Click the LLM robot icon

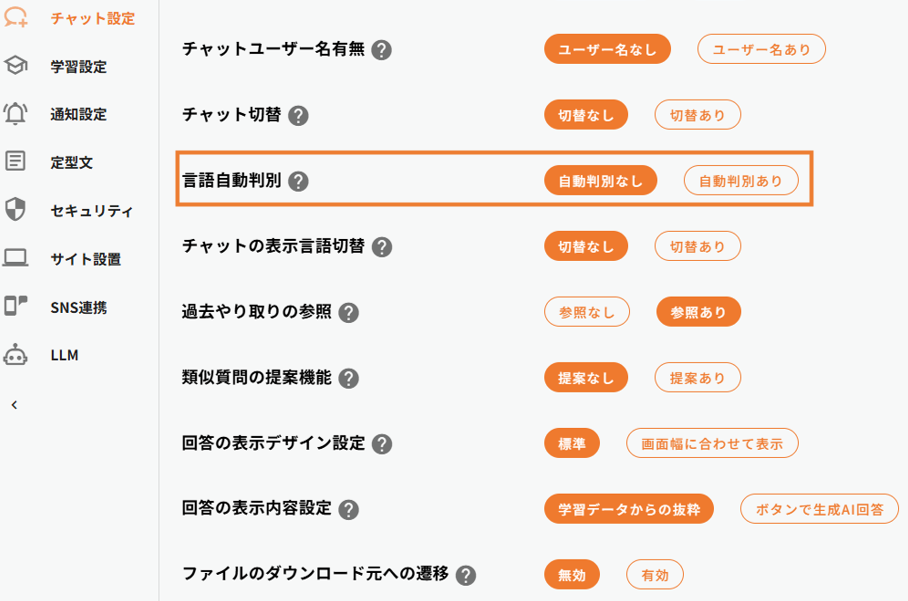[15, 355]
